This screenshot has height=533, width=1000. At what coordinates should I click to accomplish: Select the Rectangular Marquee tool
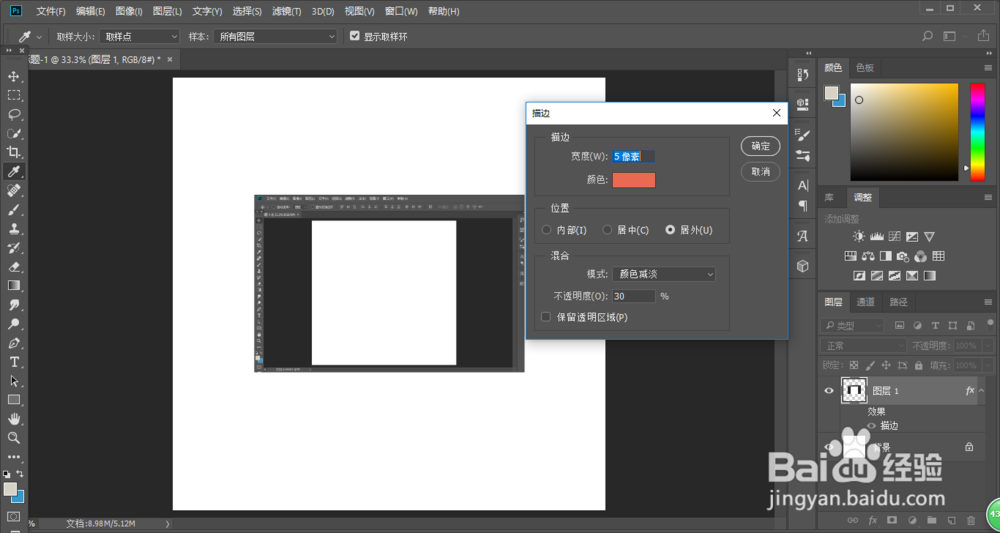13,96
